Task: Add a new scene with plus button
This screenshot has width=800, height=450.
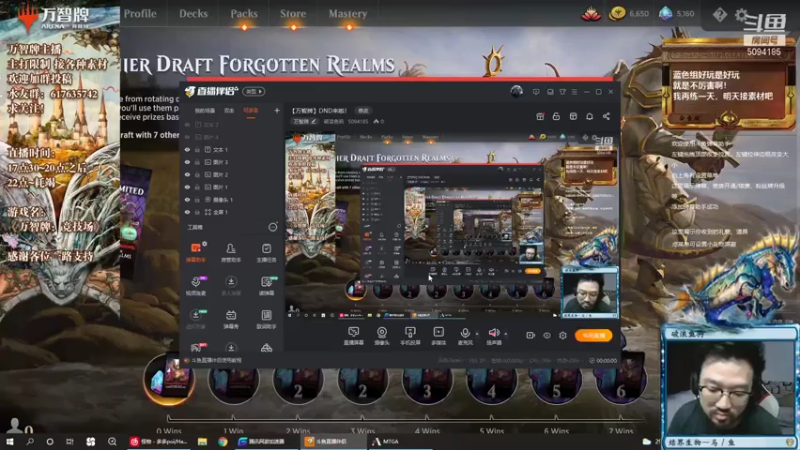Action: coord(277,110)
